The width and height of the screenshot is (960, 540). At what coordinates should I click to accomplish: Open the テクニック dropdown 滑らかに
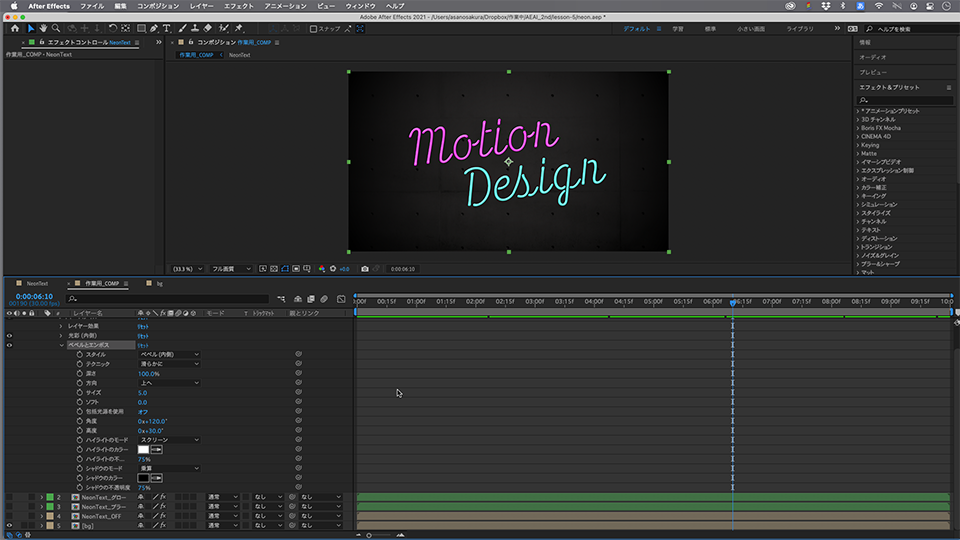point(170,364)
